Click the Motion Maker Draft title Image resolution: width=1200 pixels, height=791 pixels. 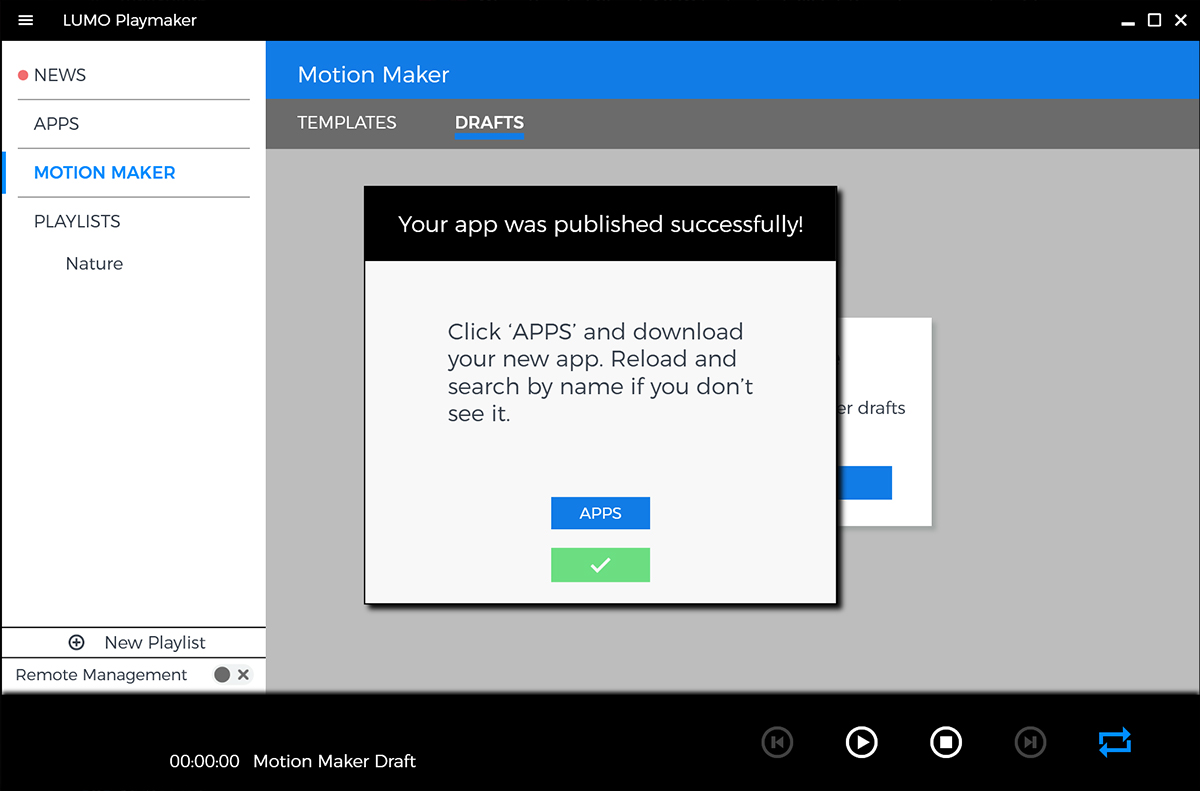334,762
